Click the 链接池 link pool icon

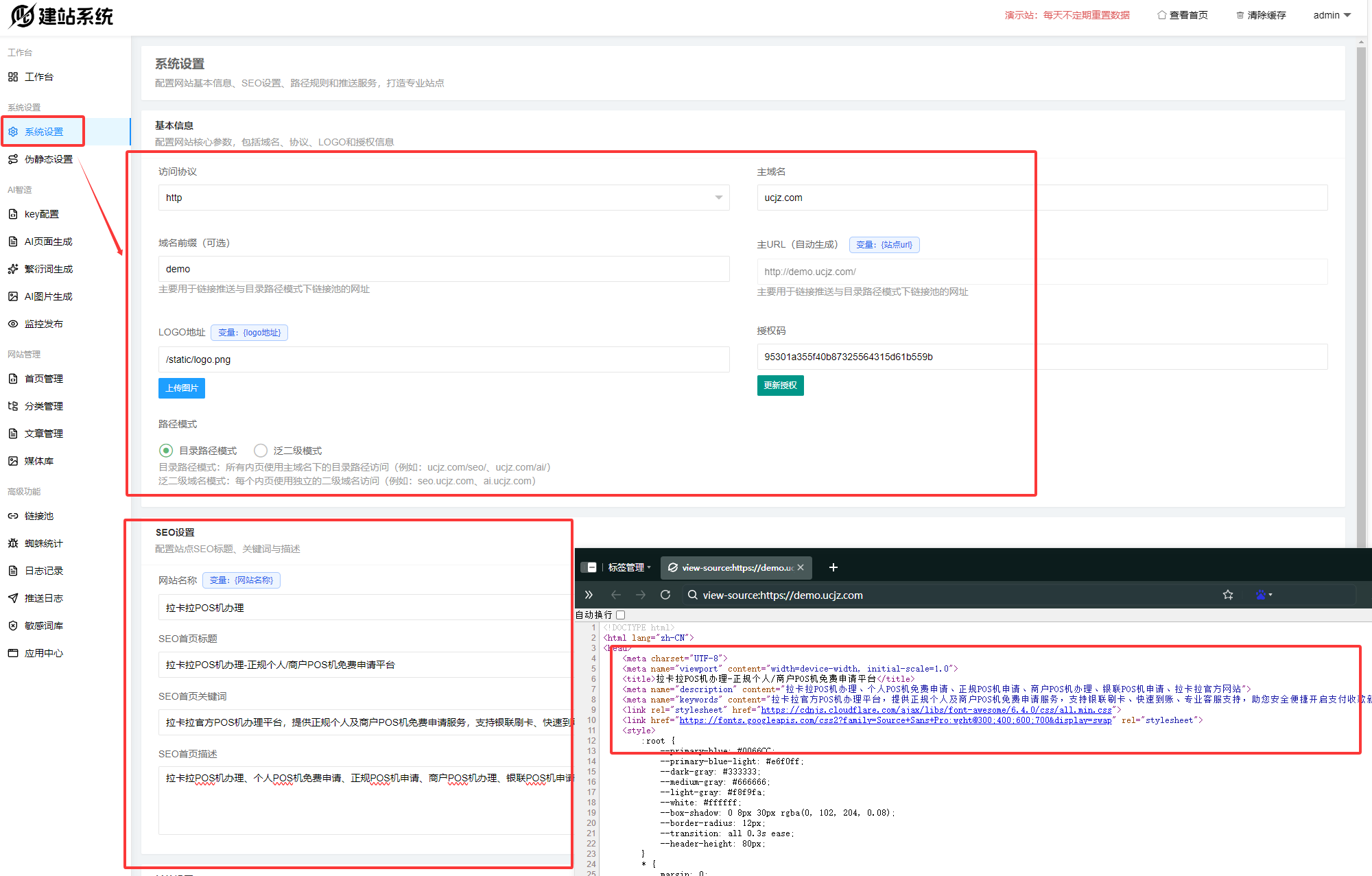coord(13,516)
